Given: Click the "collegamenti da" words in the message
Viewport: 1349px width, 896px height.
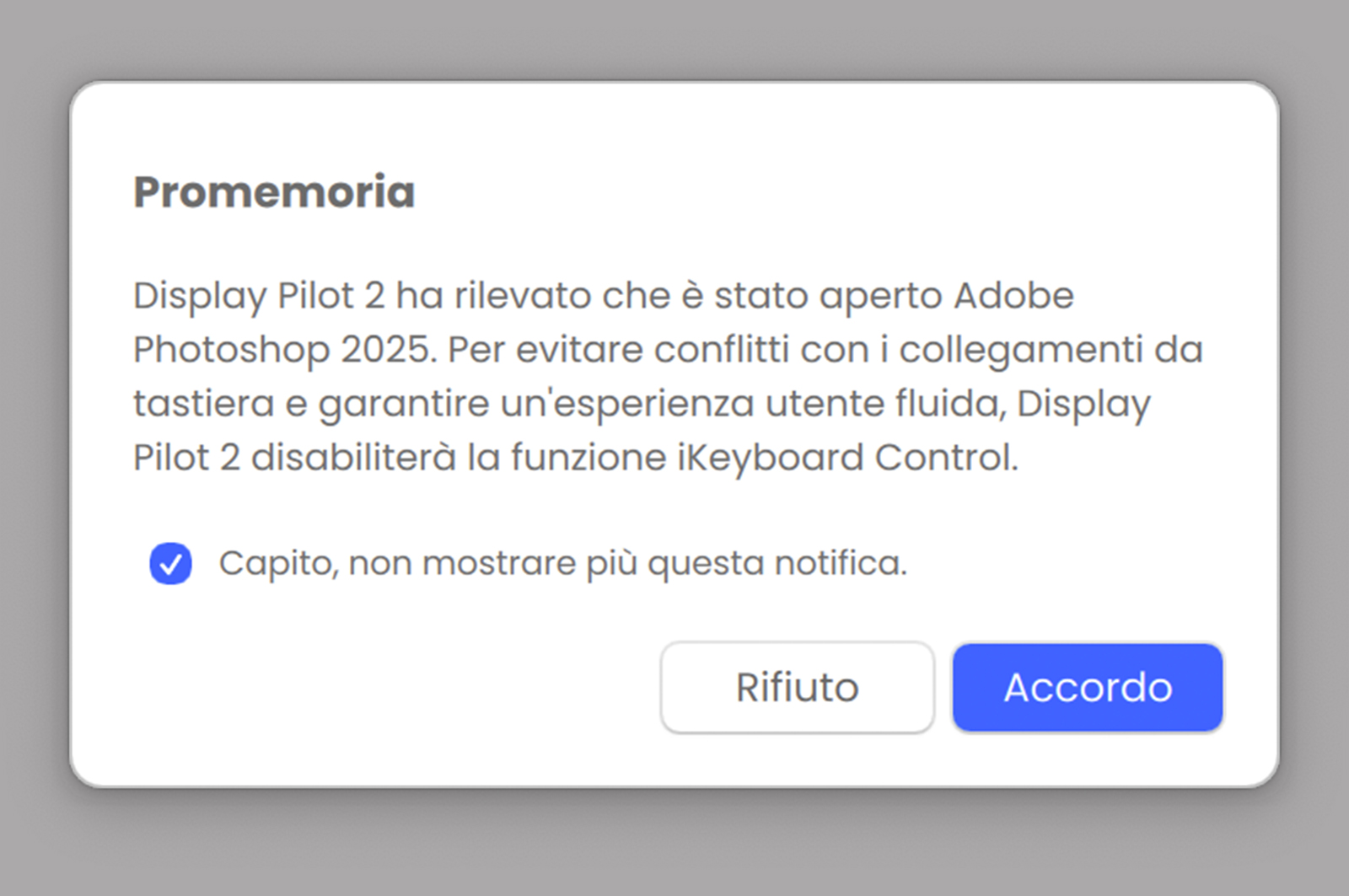Looking at the screenshot, I should [x=1051, y=350].
